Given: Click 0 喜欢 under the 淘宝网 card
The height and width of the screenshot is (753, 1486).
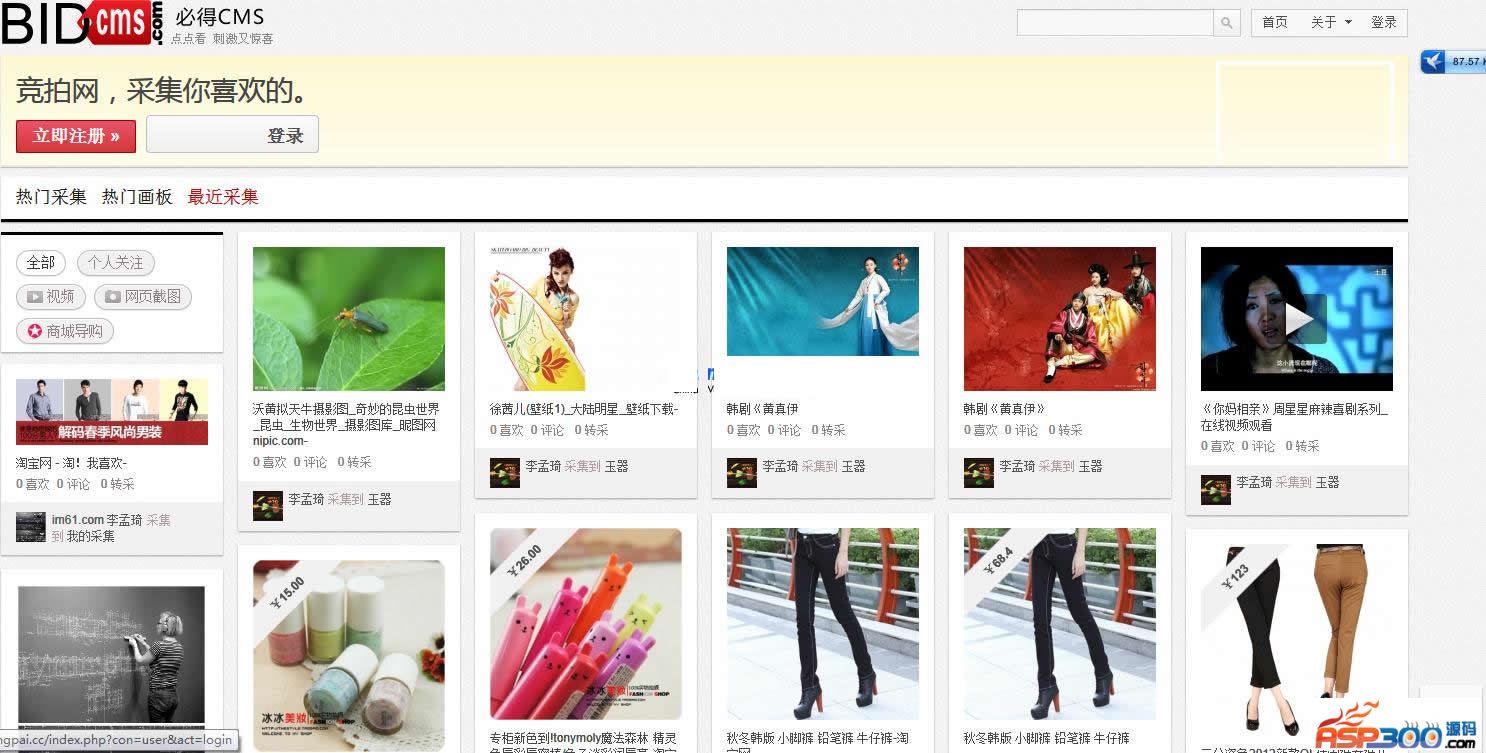Looking at the screenshot, I should click(x=33, y=484).
